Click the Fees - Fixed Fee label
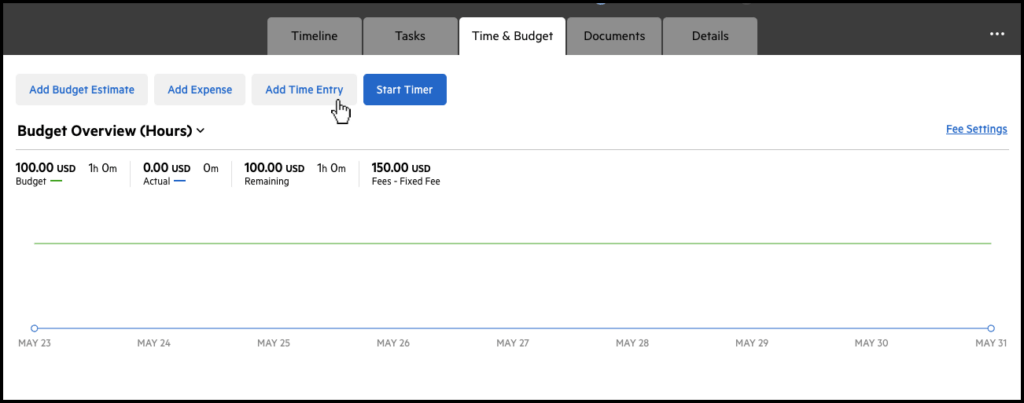 point(406,182)
